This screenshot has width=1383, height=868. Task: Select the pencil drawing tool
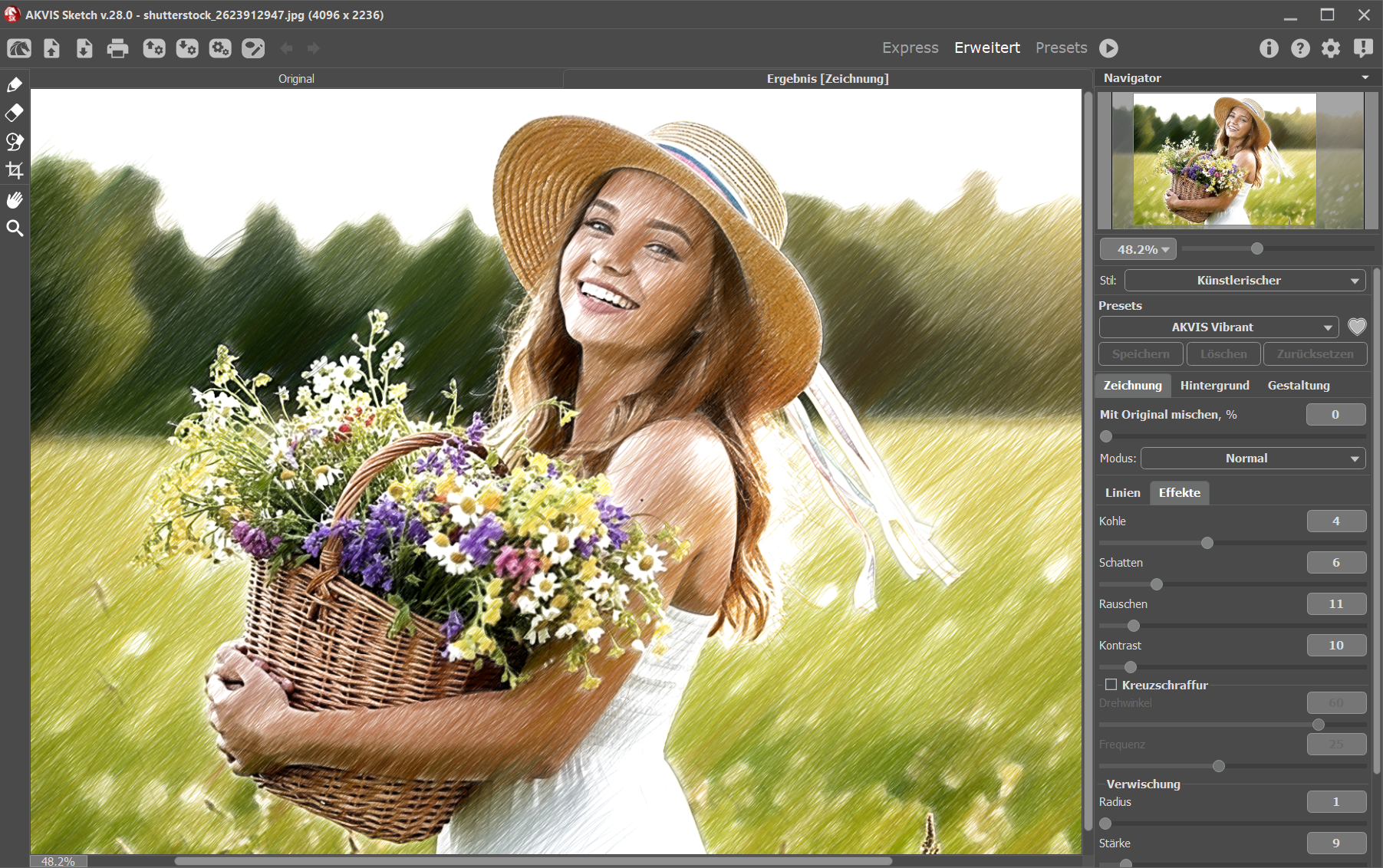pos(15,84)
